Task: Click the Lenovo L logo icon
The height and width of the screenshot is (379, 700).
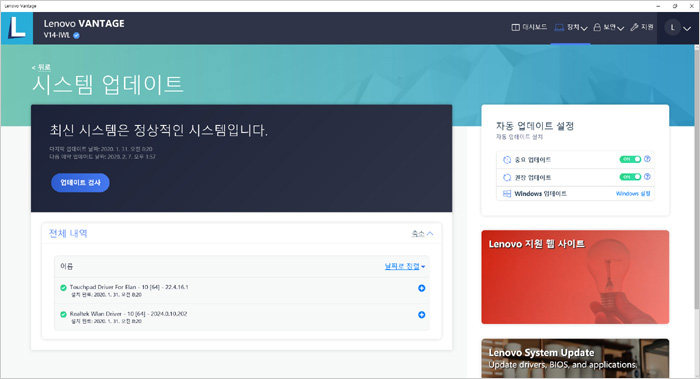Action: coord(17,28)
